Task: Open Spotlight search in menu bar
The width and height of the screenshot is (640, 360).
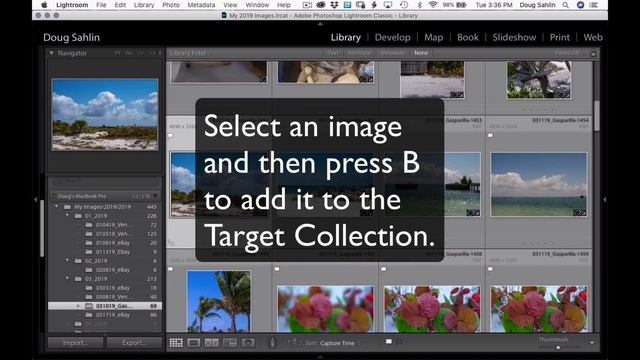Action: (565, 5)
